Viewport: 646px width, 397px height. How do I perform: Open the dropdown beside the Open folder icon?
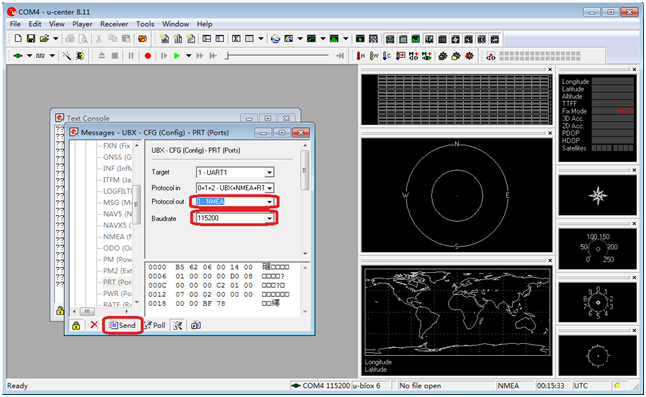pos(56,39)
